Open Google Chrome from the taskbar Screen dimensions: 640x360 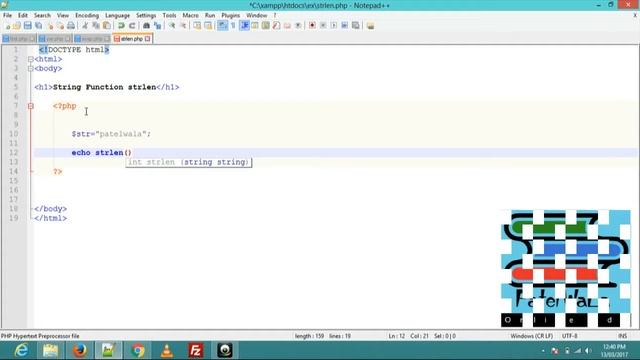pos(138,351)
